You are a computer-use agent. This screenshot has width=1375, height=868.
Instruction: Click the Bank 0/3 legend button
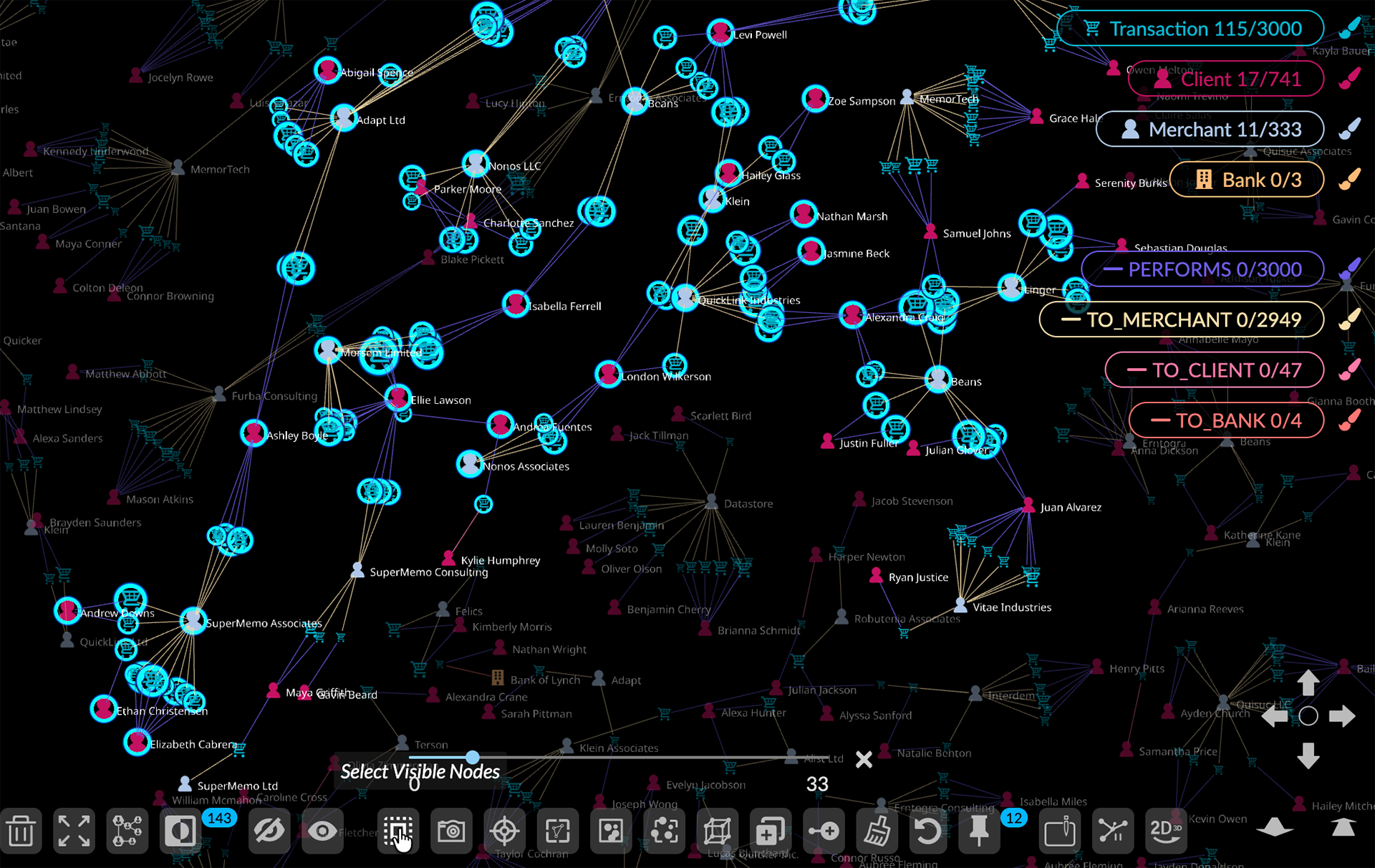[1246, 180]
